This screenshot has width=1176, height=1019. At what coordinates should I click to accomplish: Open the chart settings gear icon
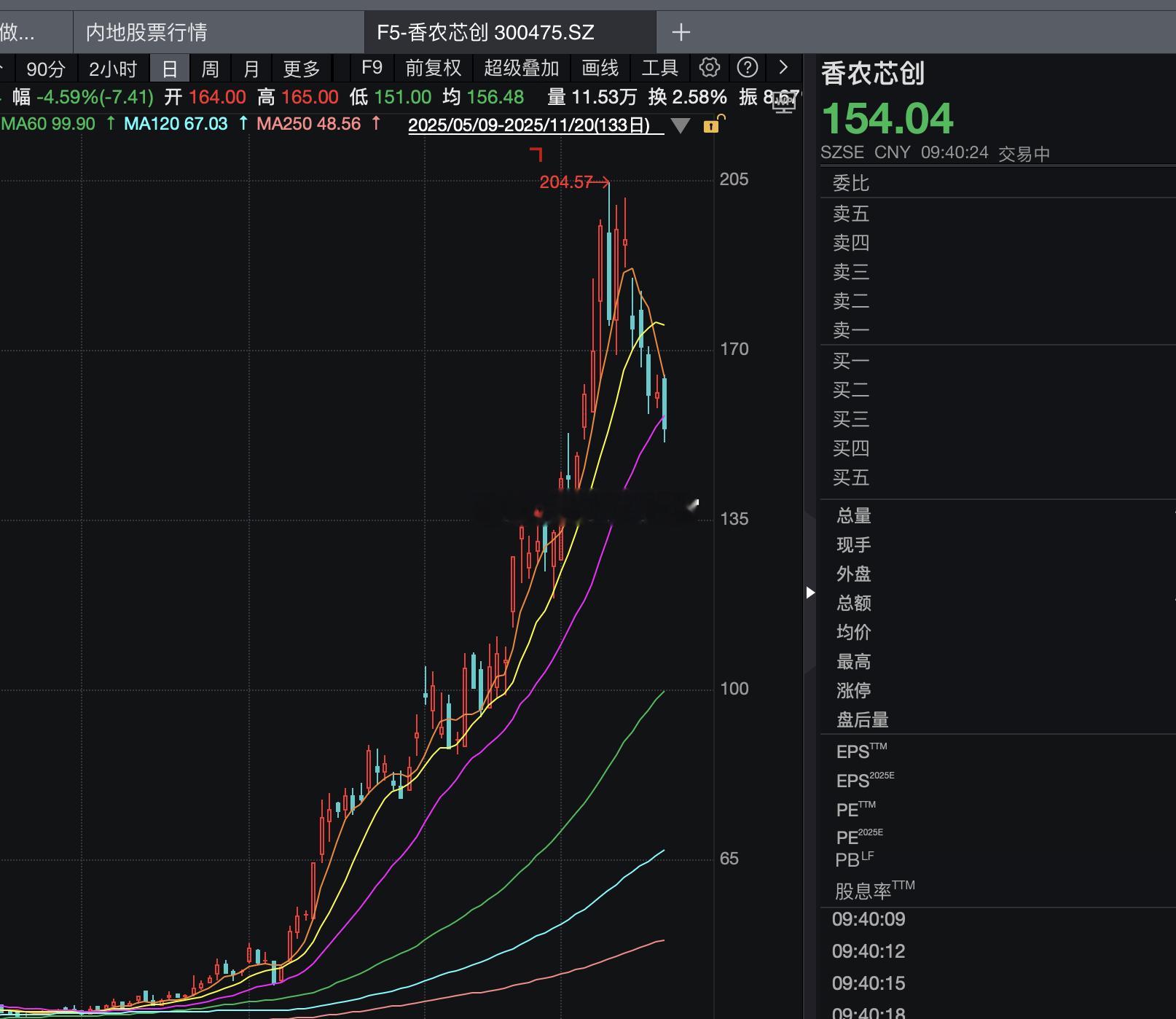click(709, 68)
